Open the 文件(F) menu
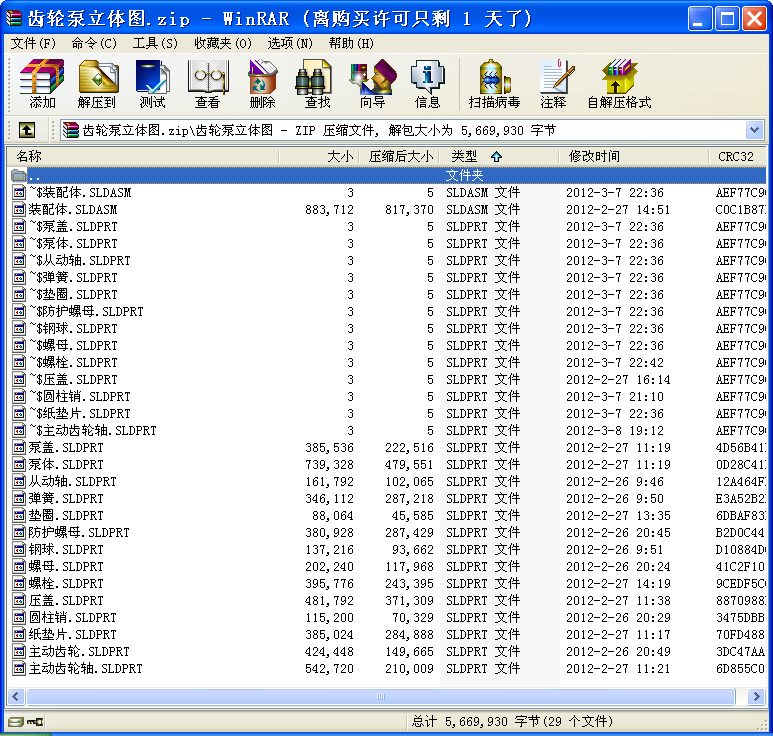This screenshot has height=736, width=773. [x=33, y=43]
